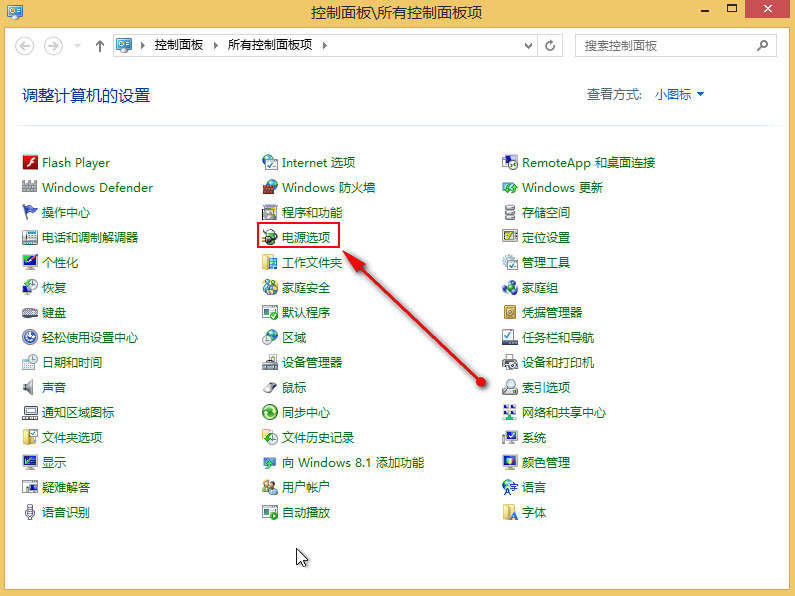
Task: Expand arrow before 控制面板 breadcrumb
Action: [143, 46]
